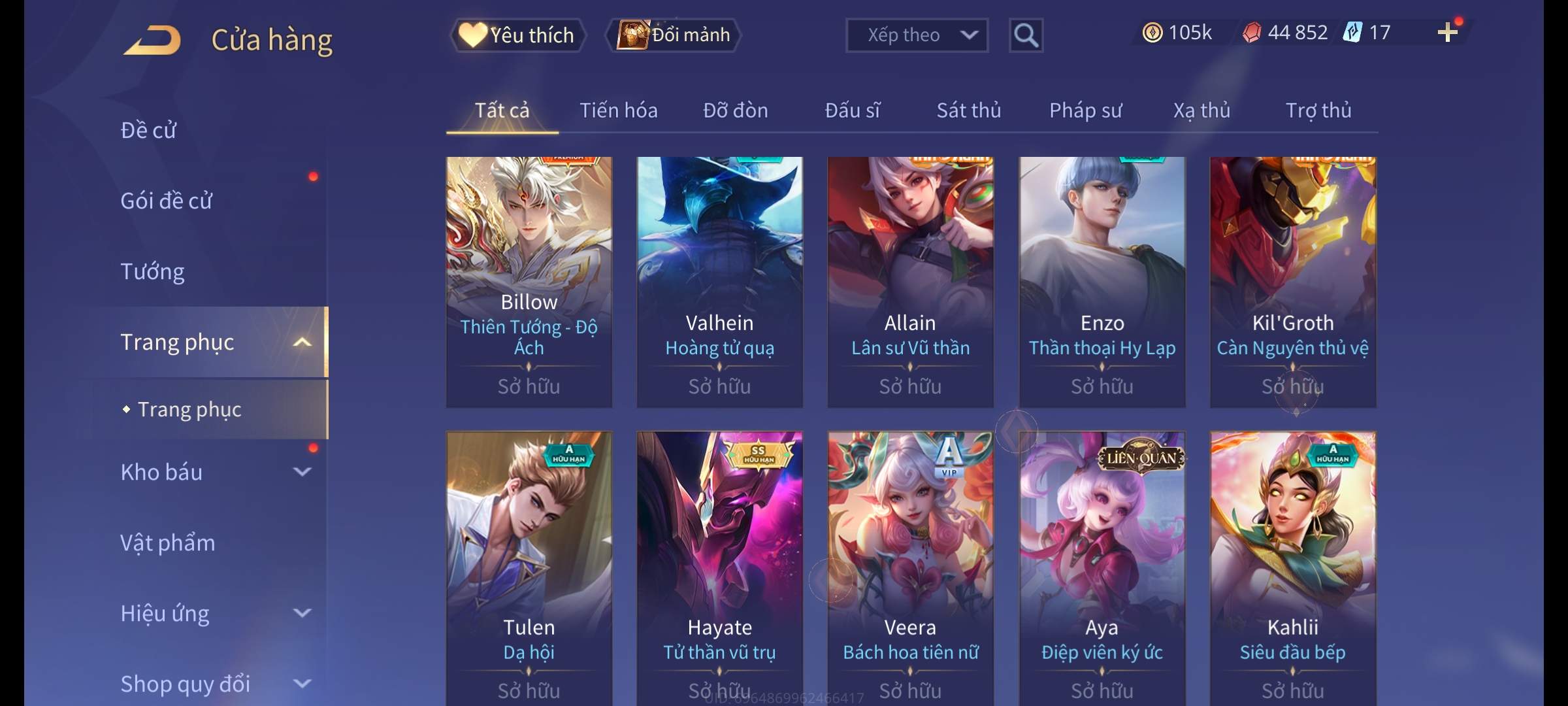Expand the Shop quy đổi section
This screenshot has height=706, width=1568.
pos(302,683)
